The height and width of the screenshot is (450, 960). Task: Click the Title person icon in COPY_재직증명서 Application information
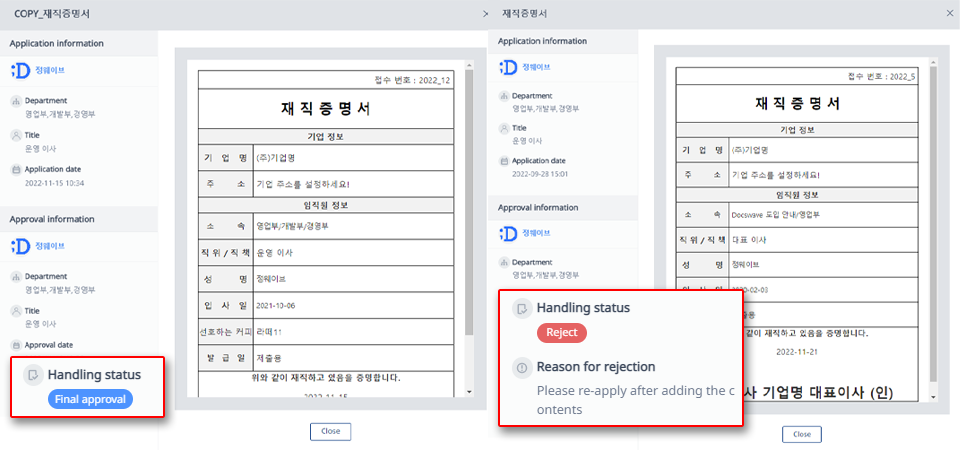point(17,135)
